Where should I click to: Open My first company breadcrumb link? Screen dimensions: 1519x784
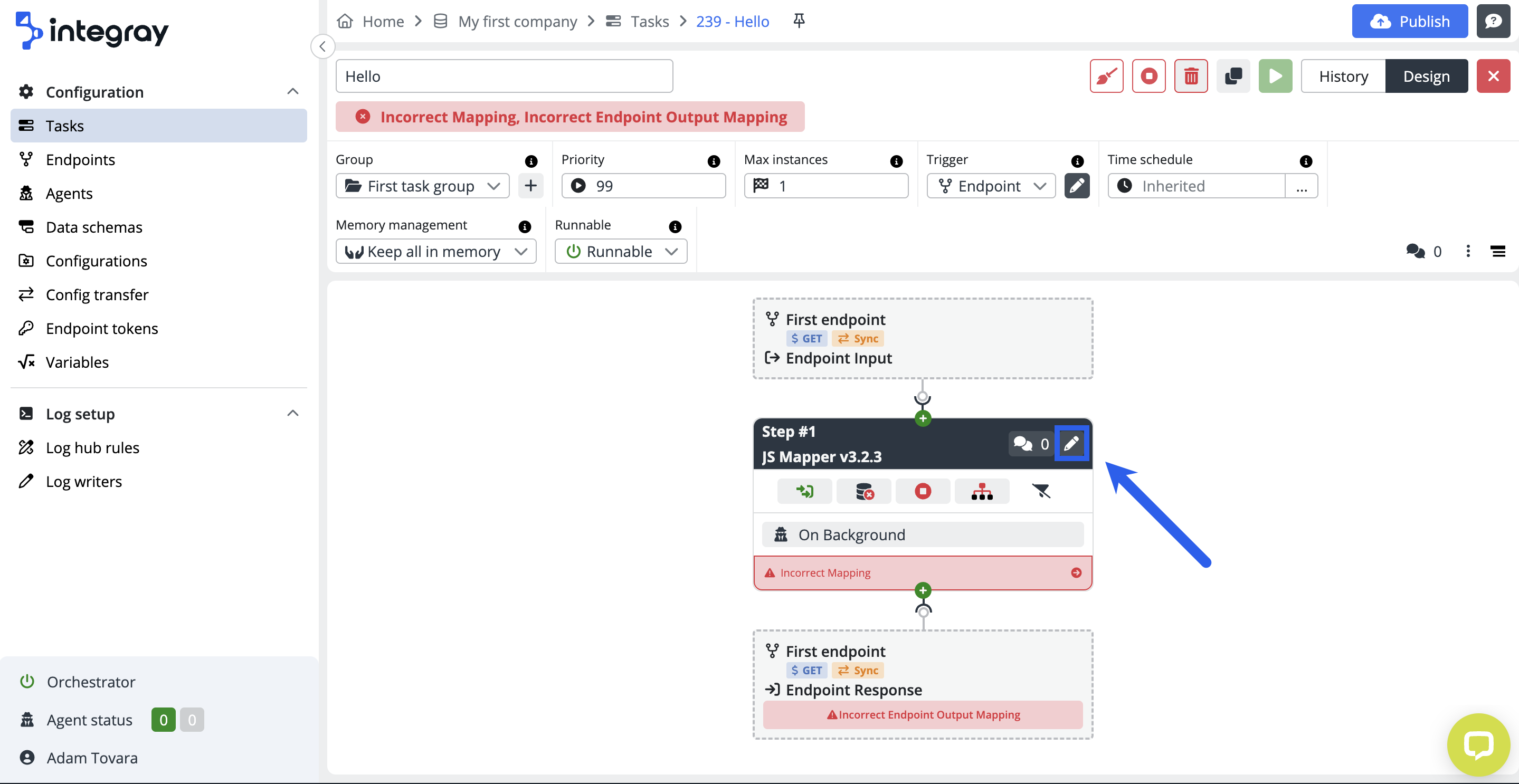pyautogui.click(x=517, y=21)
